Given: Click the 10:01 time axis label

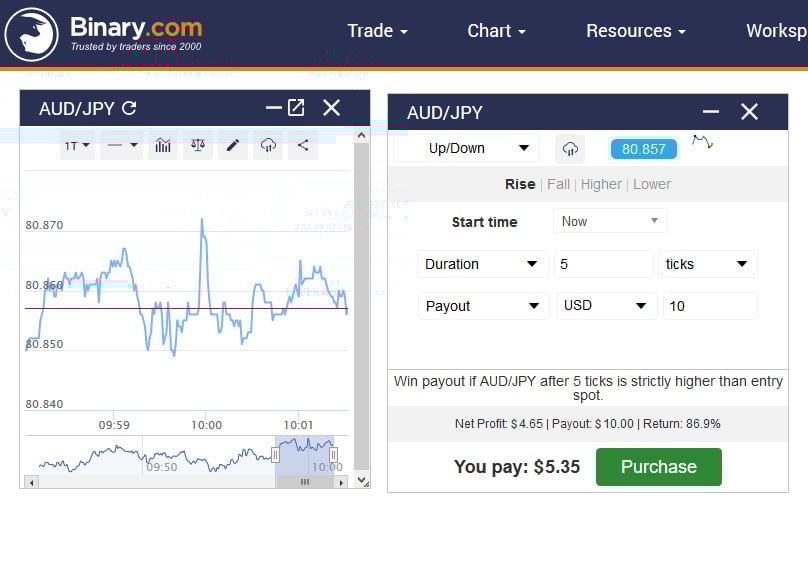Looking at the screenshot, I should point(298,425).
